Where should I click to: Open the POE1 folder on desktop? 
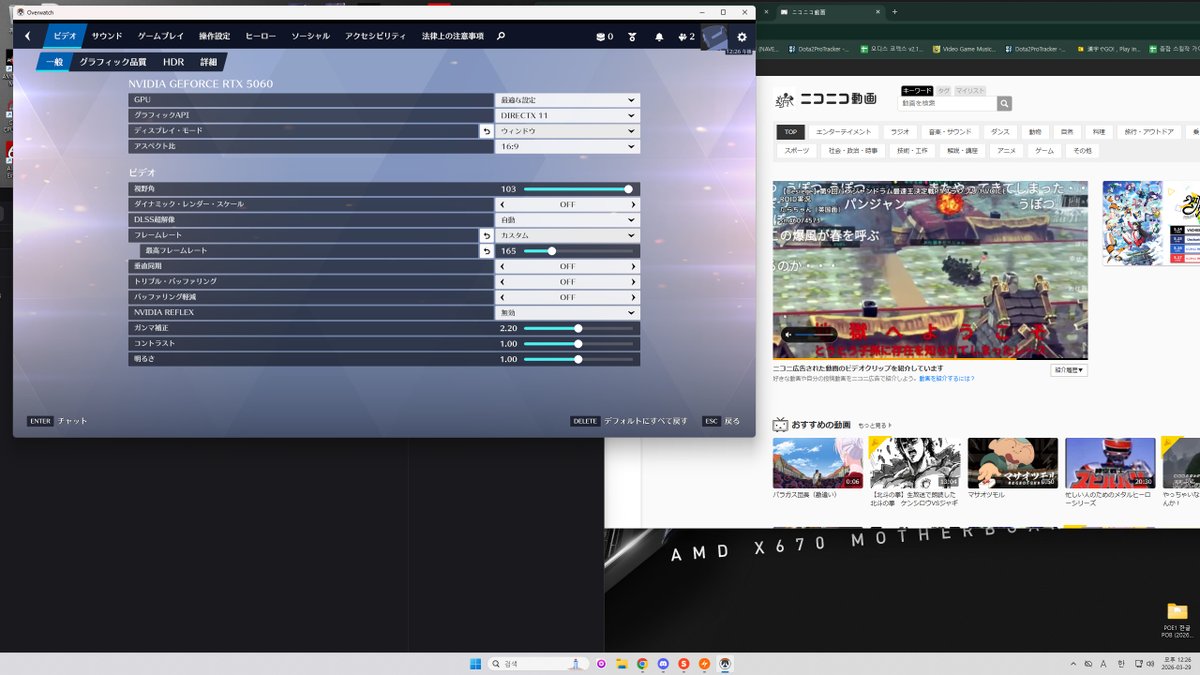pyautogui.click(x=1176, y=619)
